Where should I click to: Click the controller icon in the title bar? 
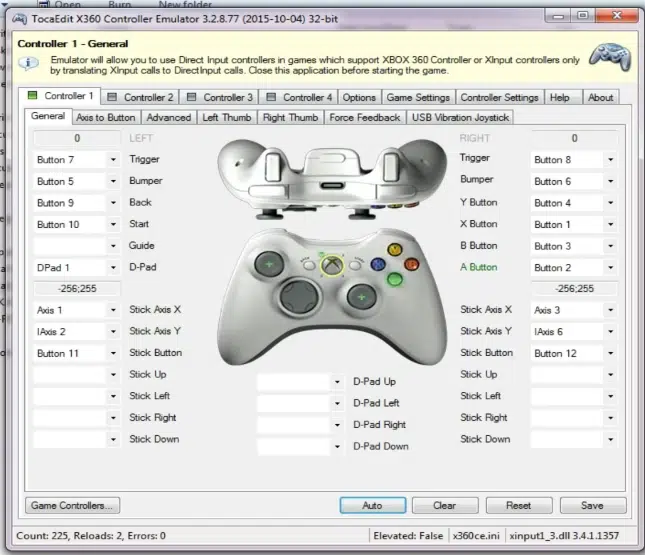click(x=19, y=19)
